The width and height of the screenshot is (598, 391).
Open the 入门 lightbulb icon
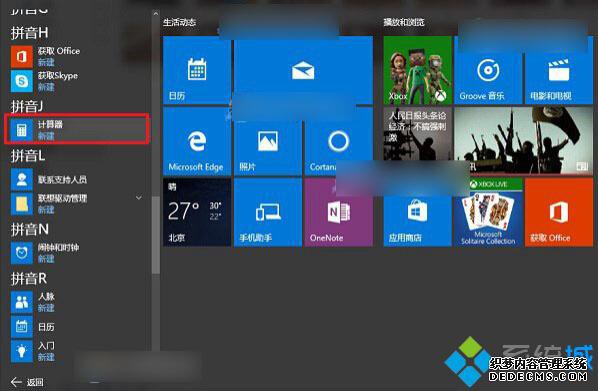(21, 351)
